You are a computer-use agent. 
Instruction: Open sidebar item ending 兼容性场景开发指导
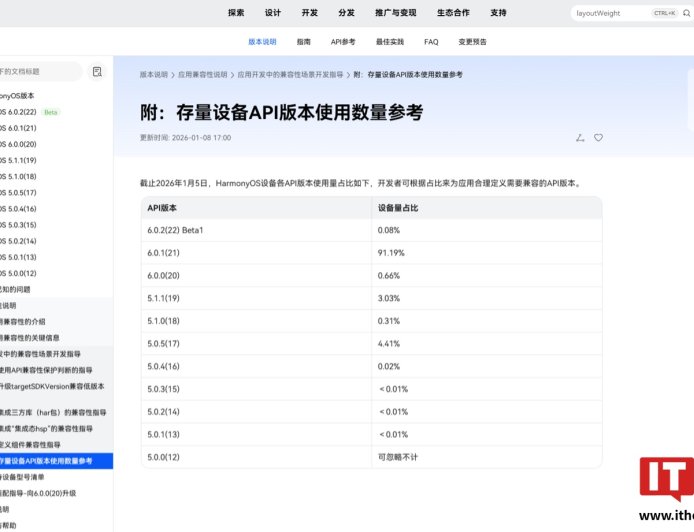tap(40, 354)
